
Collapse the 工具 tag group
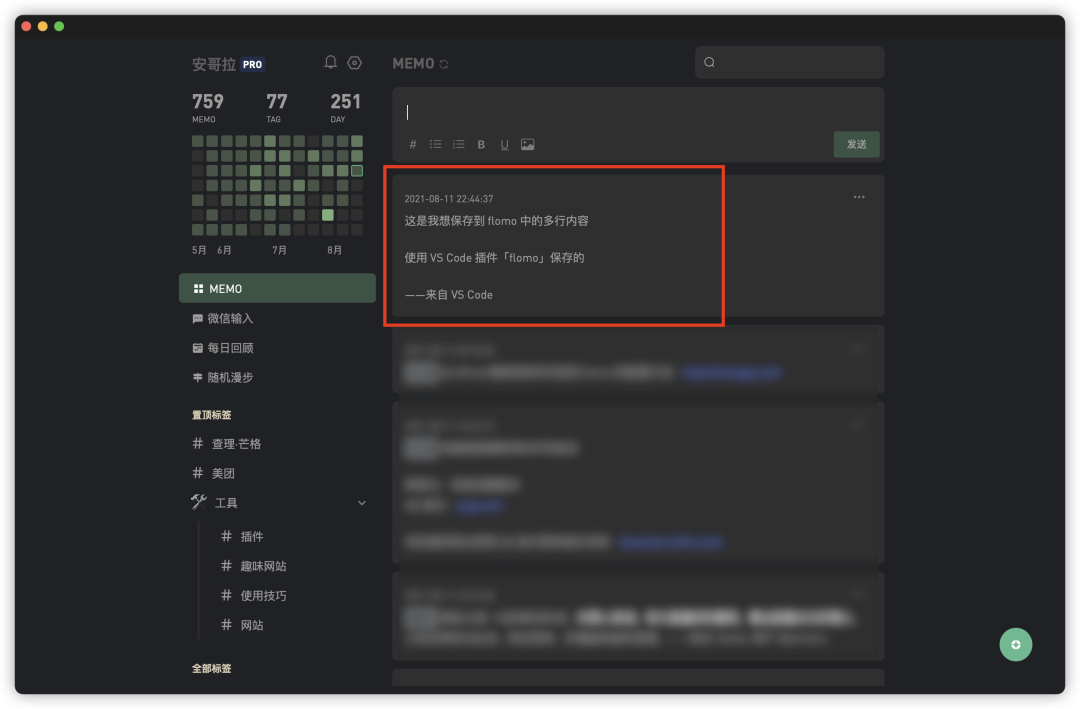(x=361, y=503)
